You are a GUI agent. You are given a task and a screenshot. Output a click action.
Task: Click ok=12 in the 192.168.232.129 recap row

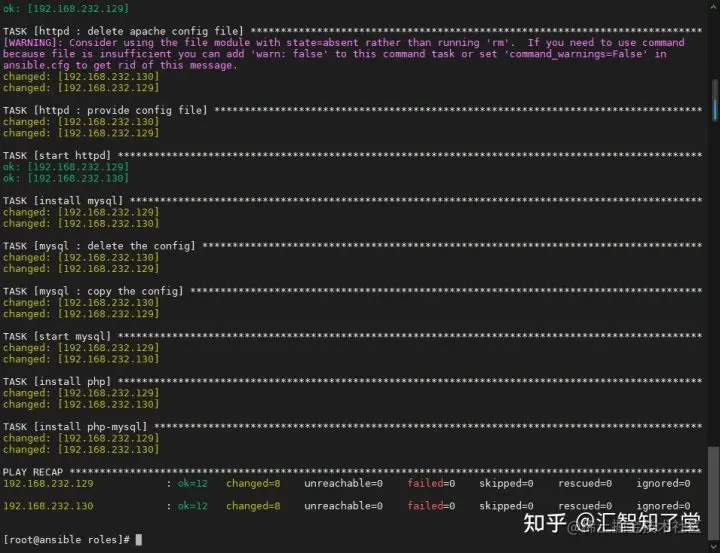193,483
